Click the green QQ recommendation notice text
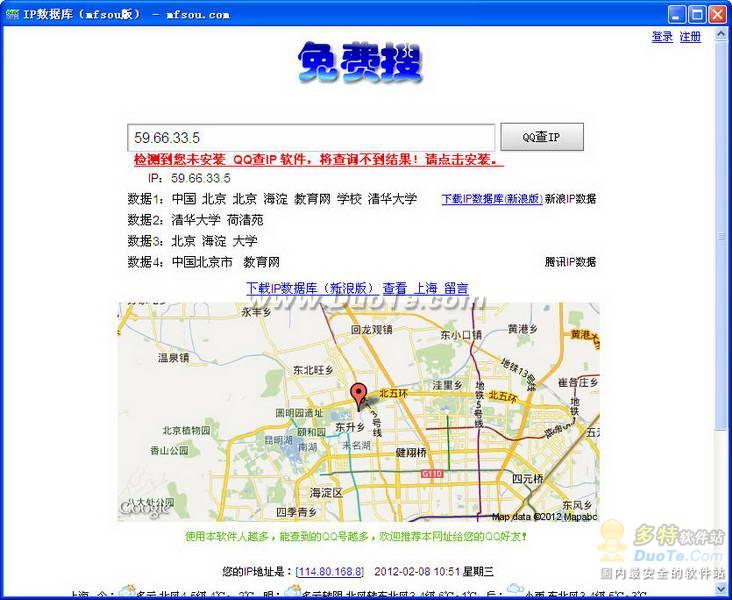The image size is (732, 600). [356, 536]
